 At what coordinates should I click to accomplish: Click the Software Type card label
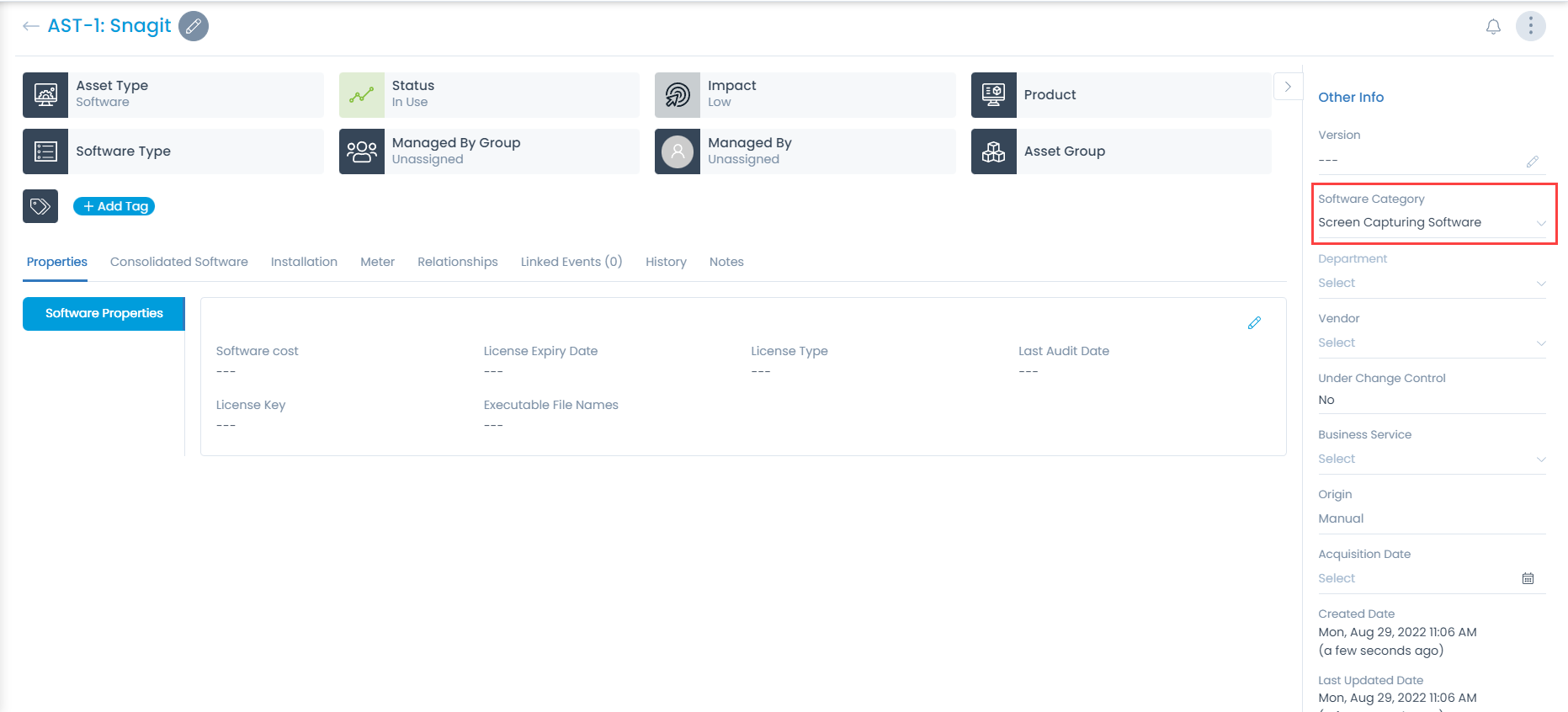[123, 151]
